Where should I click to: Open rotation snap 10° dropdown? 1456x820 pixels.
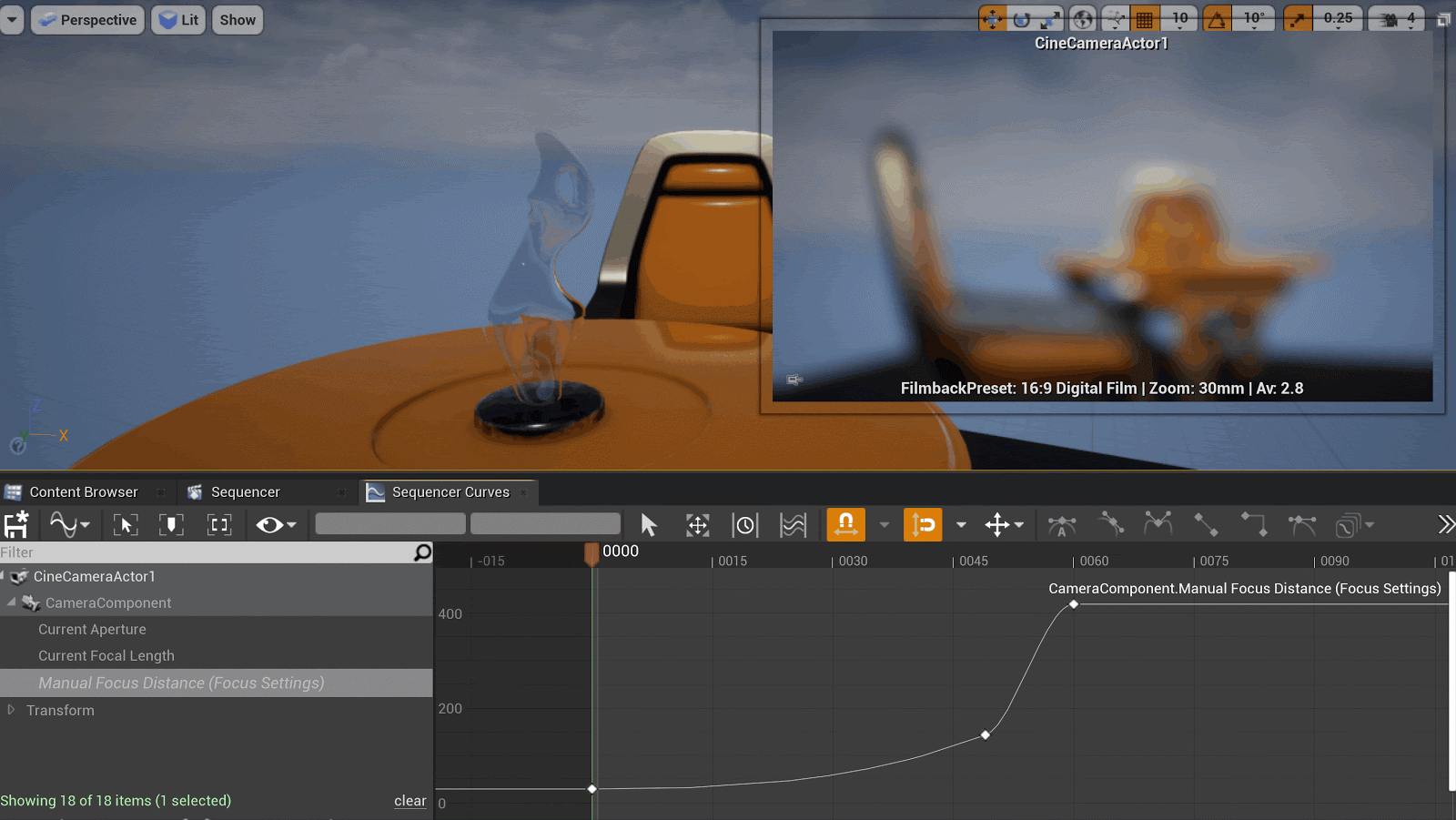[1254, 19]
